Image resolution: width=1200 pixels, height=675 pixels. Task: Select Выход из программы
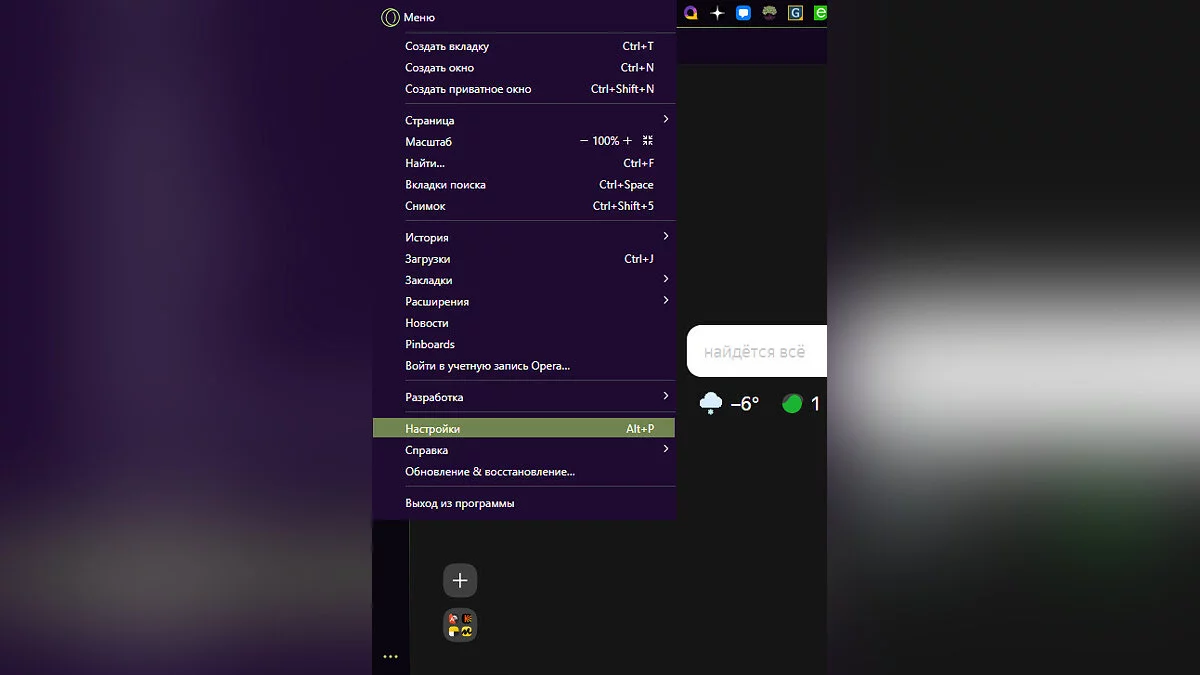pos(524,503)
